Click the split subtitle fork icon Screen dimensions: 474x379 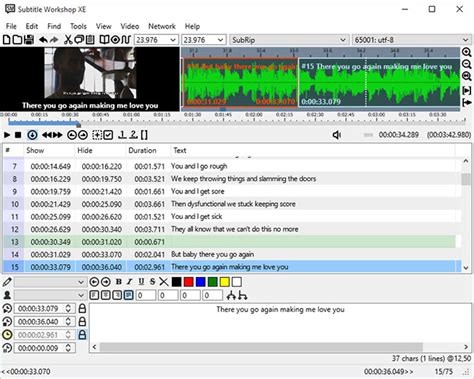(x=231, y=295)
